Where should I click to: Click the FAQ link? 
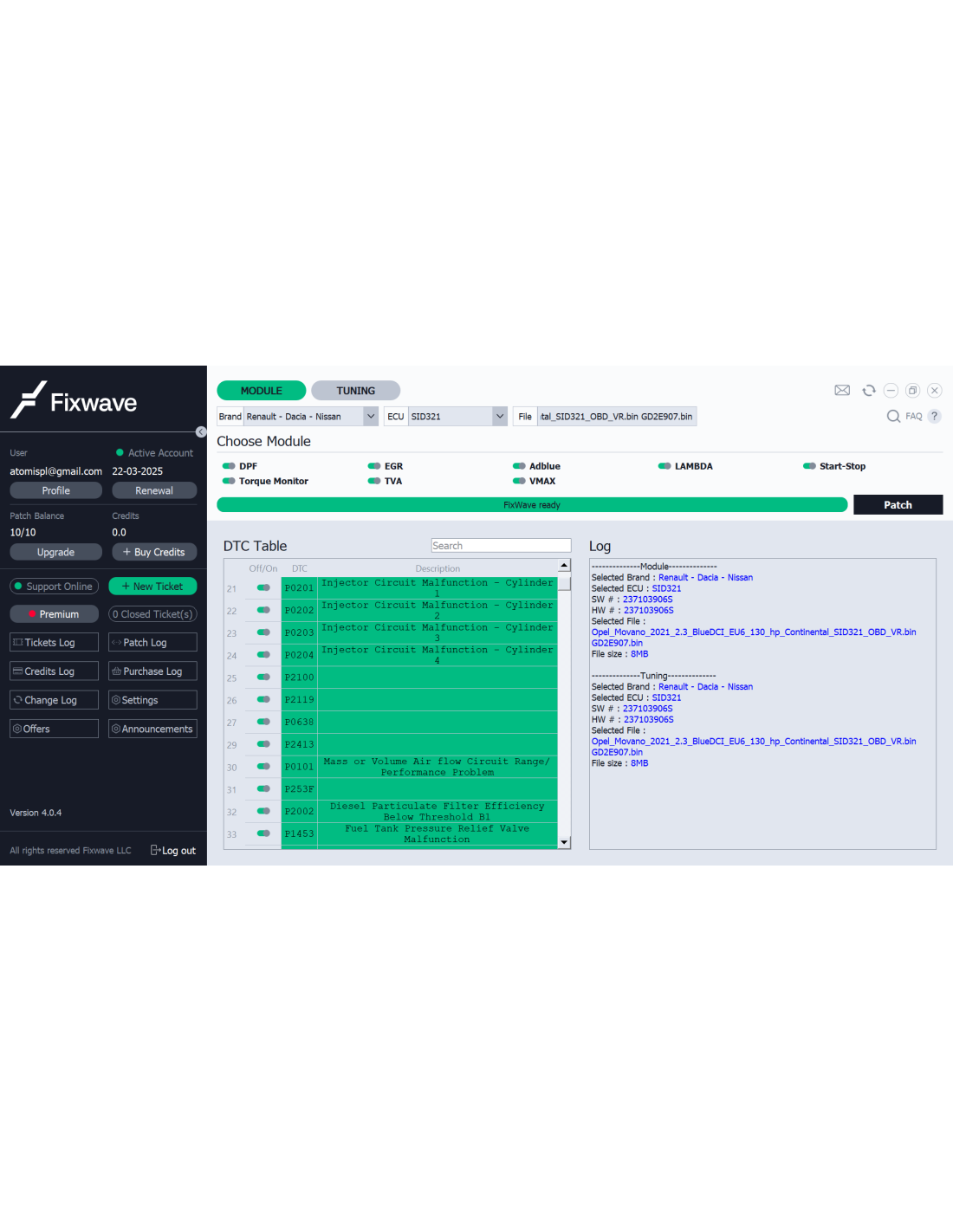(914, 417)
